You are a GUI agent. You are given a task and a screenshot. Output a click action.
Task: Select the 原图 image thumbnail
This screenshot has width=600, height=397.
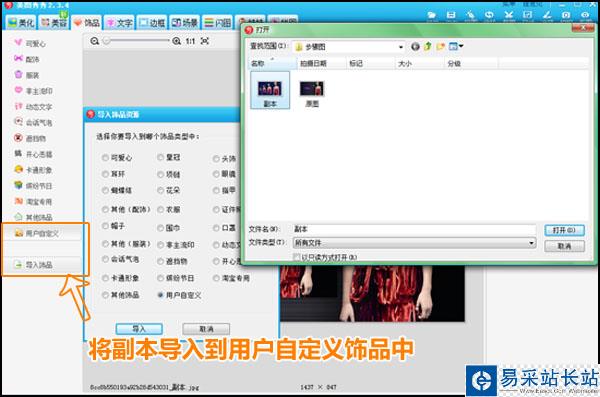(312, 93)
